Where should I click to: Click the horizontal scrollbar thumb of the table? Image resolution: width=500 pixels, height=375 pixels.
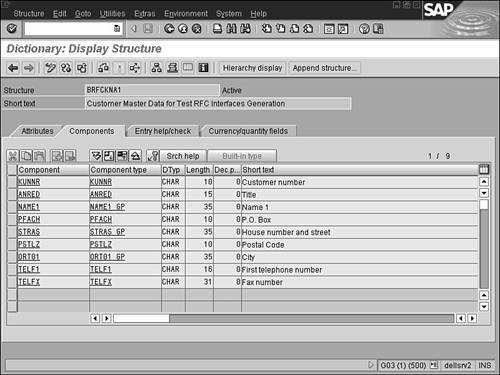142,318
